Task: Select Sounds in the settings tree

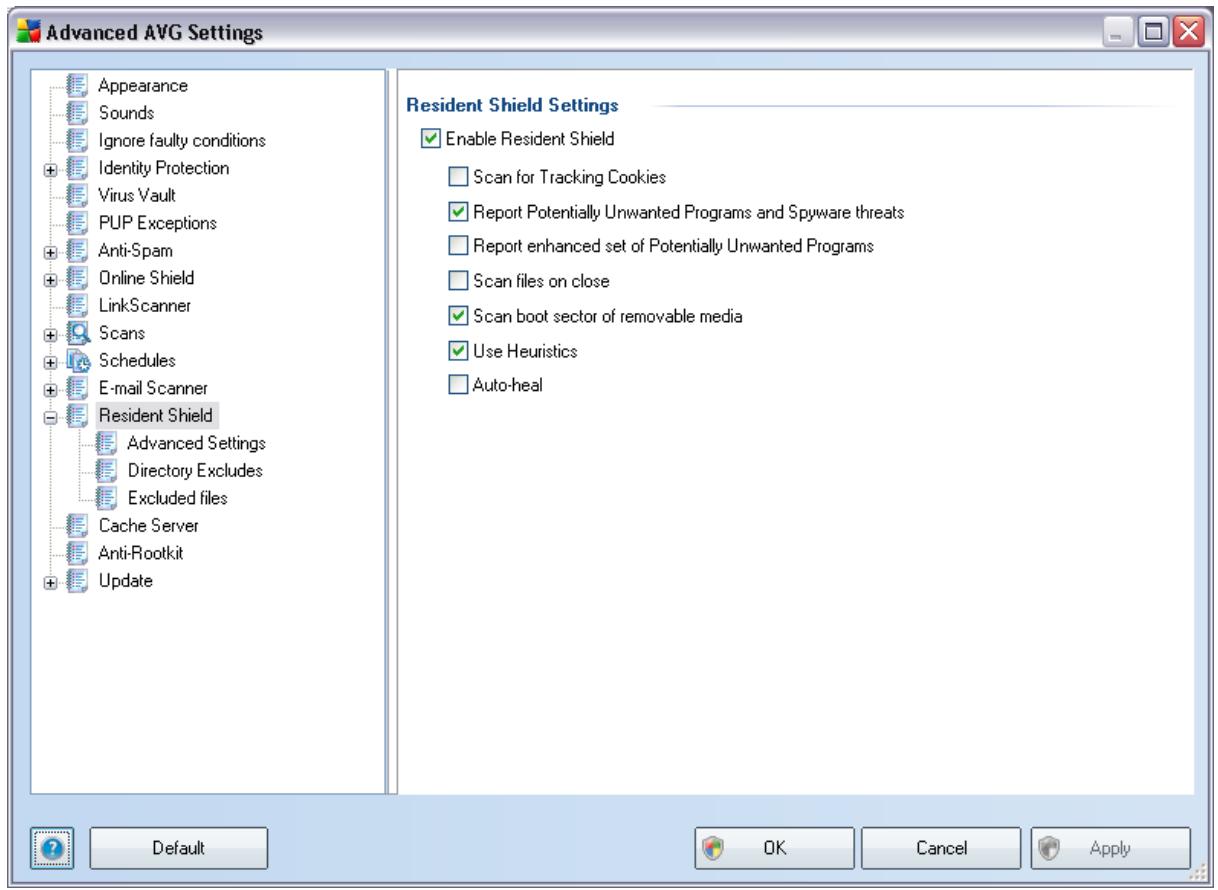Action: (125, 114)
